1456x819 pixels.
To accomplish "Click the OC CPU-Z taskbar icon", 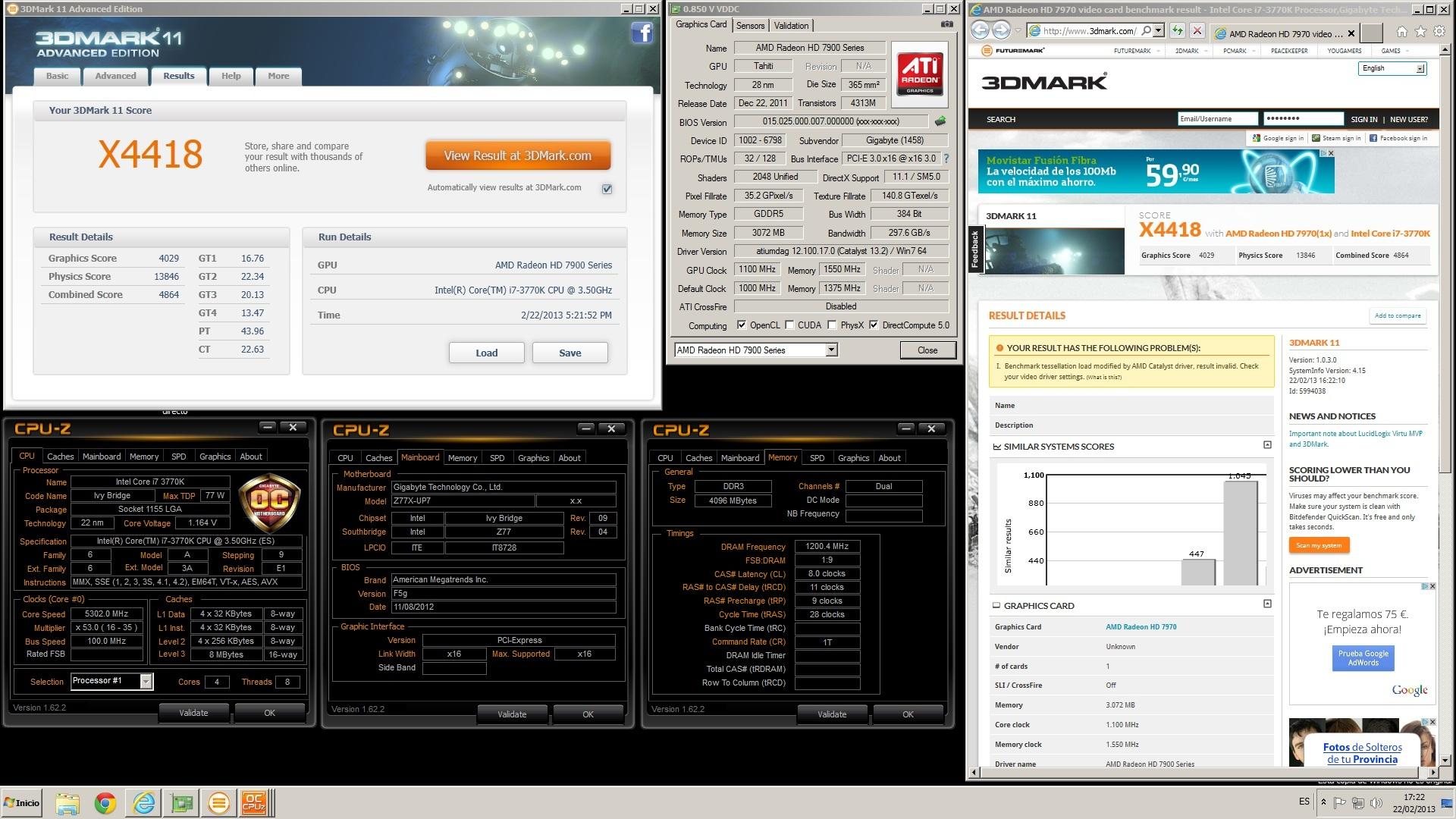I will point(254,803).
